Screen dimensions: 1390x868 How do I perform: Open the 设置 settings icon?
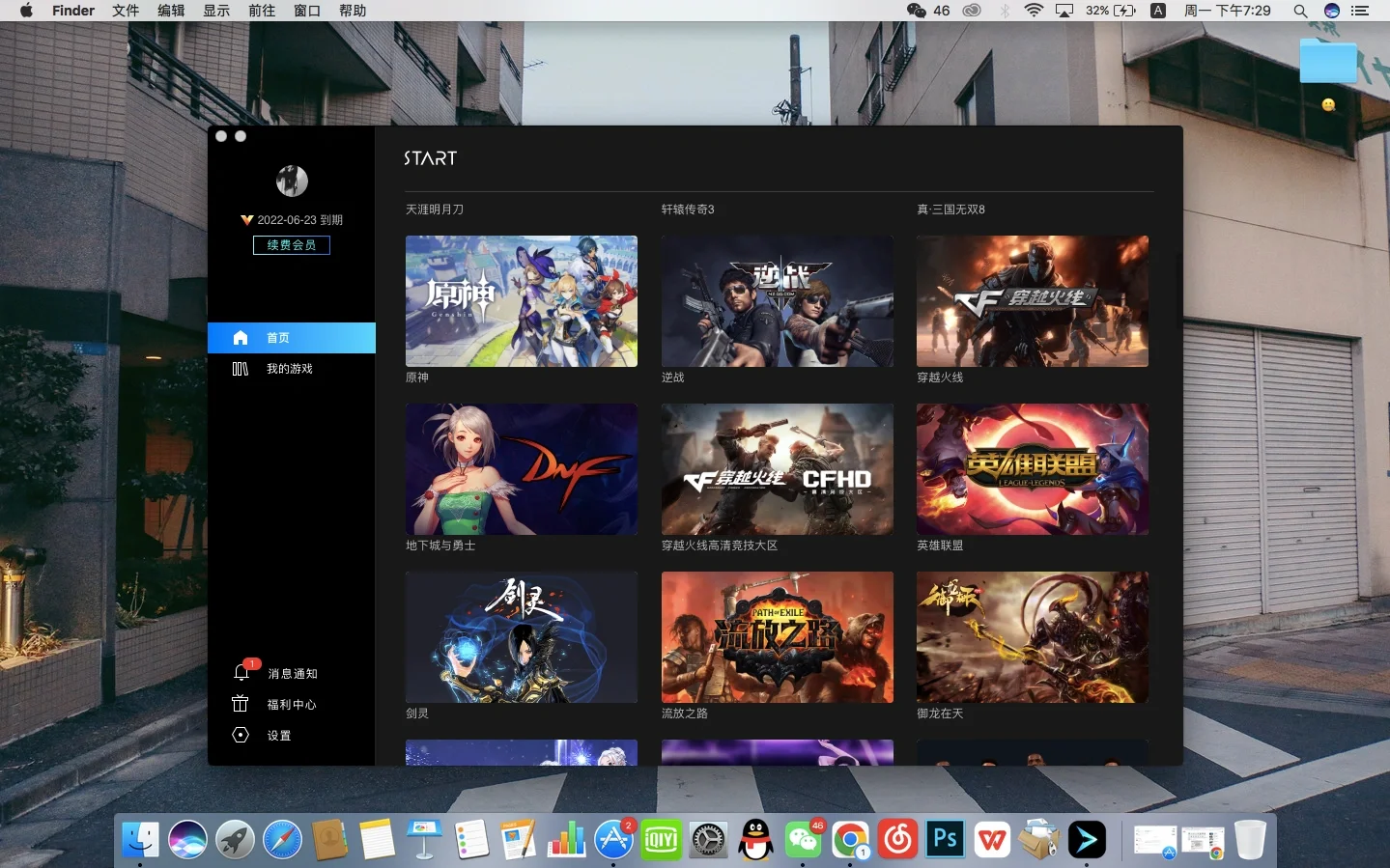click(x=241, y=735)
